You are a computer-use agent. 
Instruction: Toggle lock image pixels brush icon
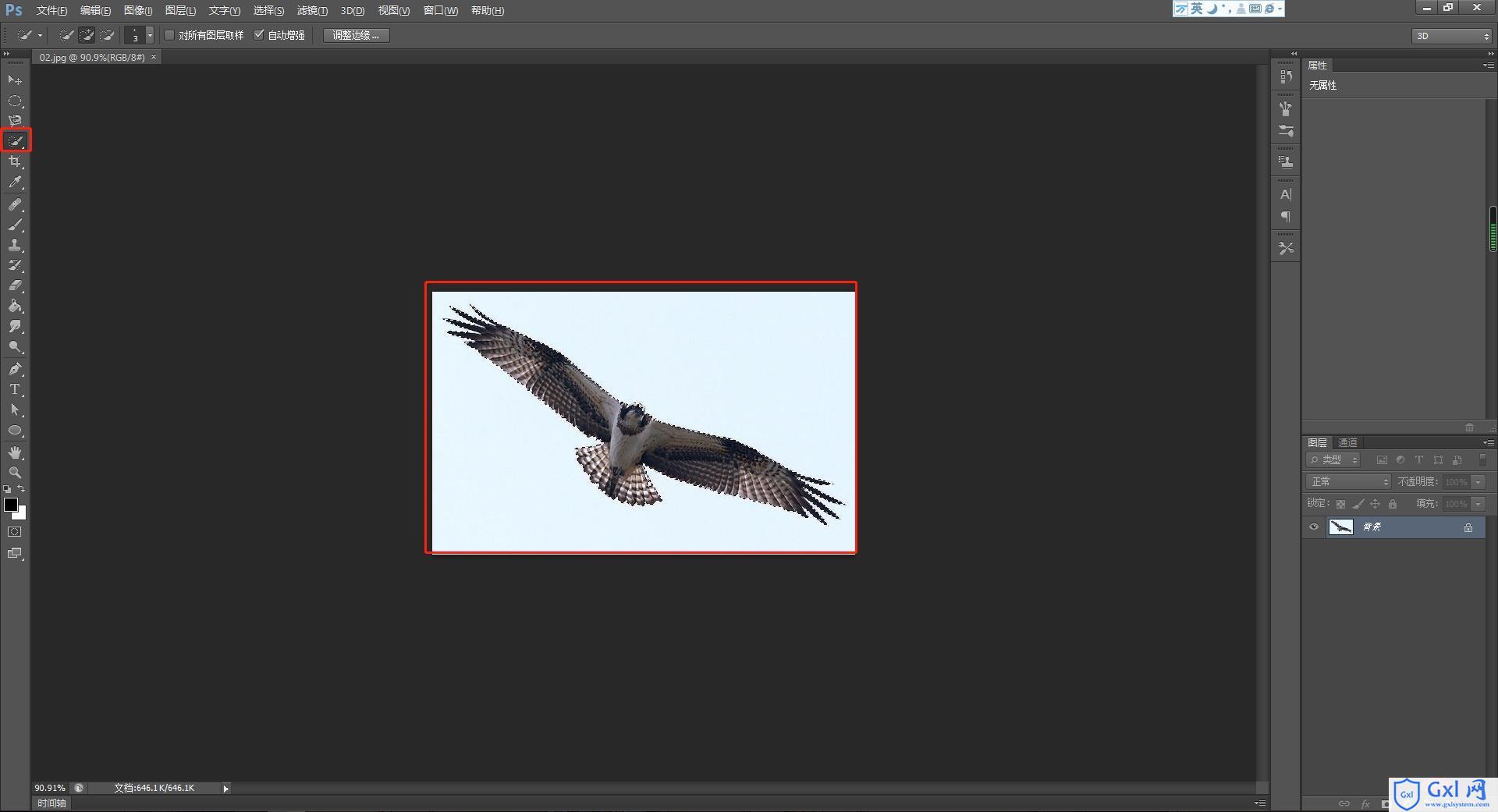[x=1358, y=504]
